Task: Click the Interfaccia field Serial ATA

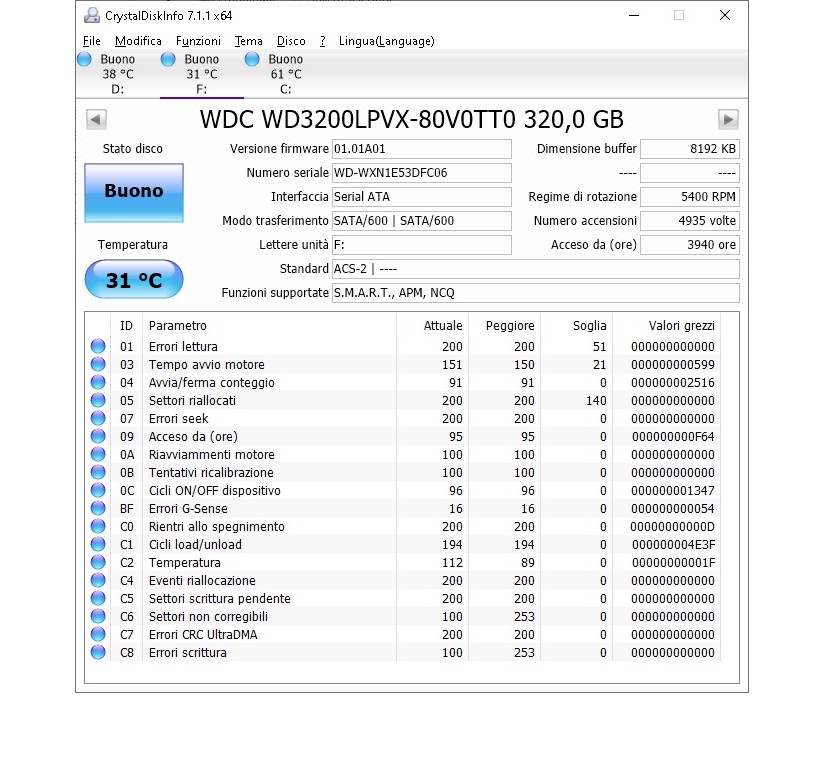Action: [422, 197]
